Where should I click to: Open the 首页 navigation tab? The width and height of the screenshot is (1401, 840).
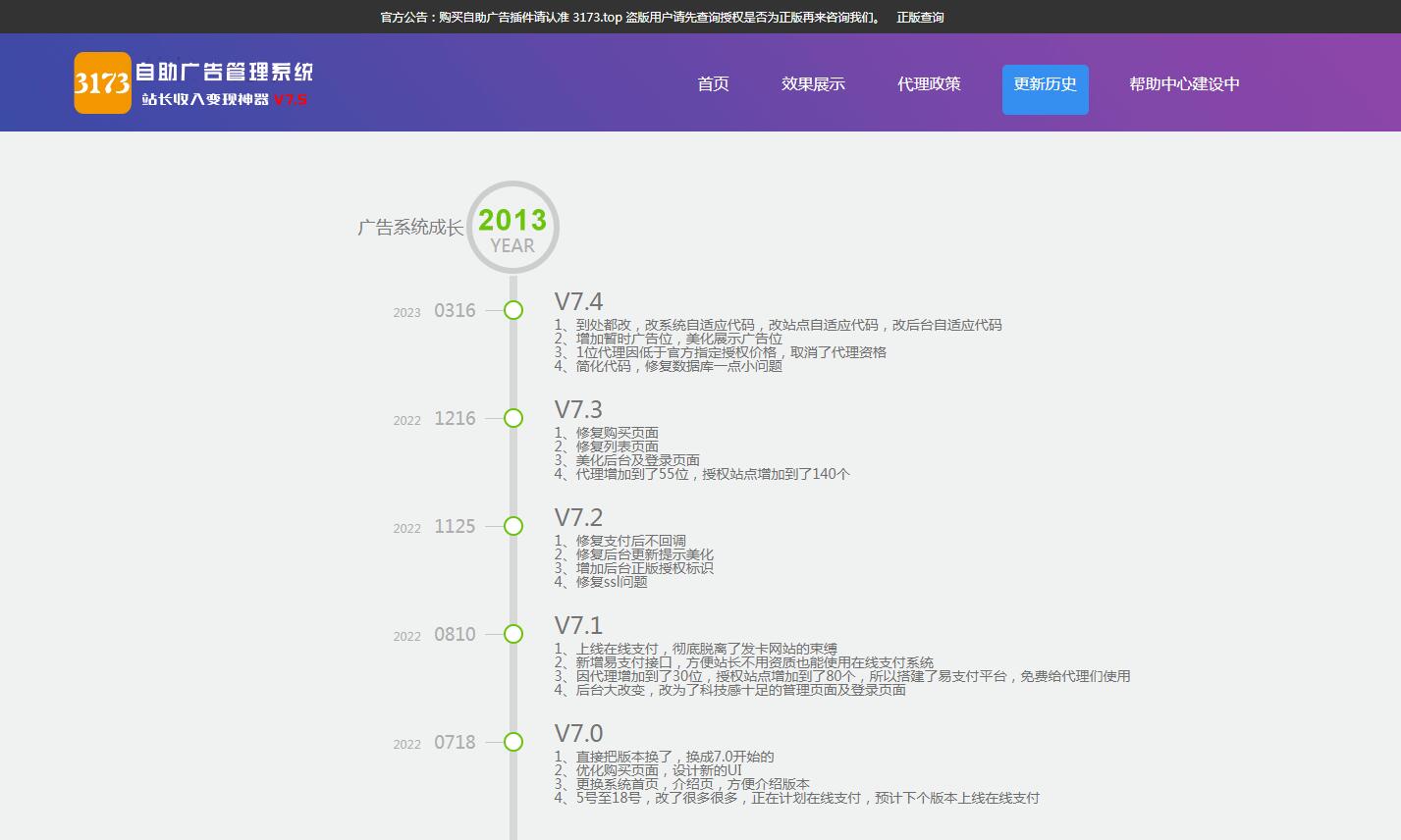tap(713, 84)
